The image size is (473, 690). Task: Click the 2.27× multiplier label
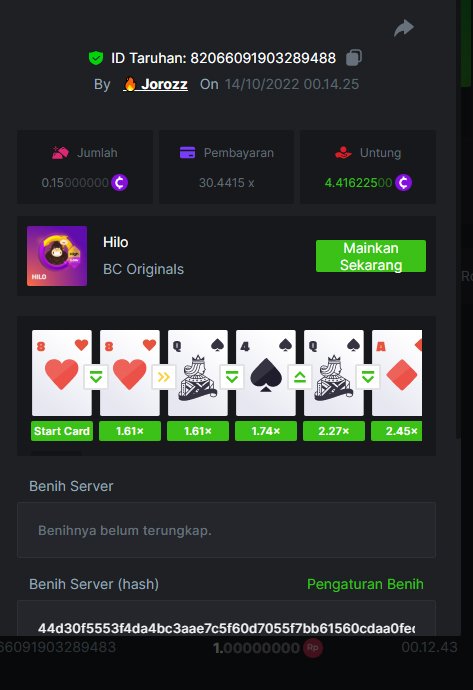(334, 431)
